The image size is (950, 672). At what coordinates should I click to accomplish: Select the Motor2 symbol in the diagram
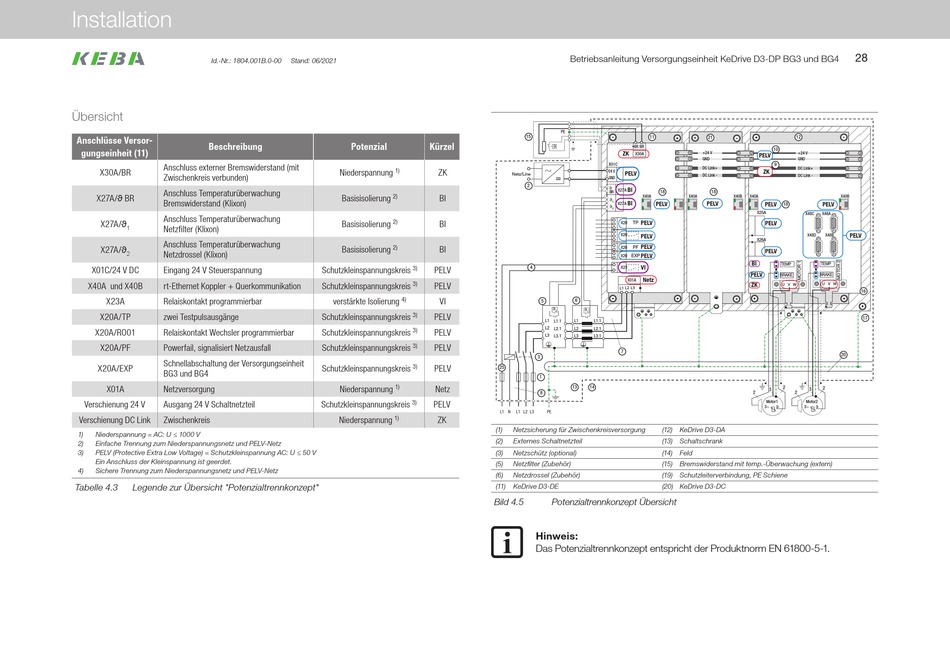click(x=811, y=402)
